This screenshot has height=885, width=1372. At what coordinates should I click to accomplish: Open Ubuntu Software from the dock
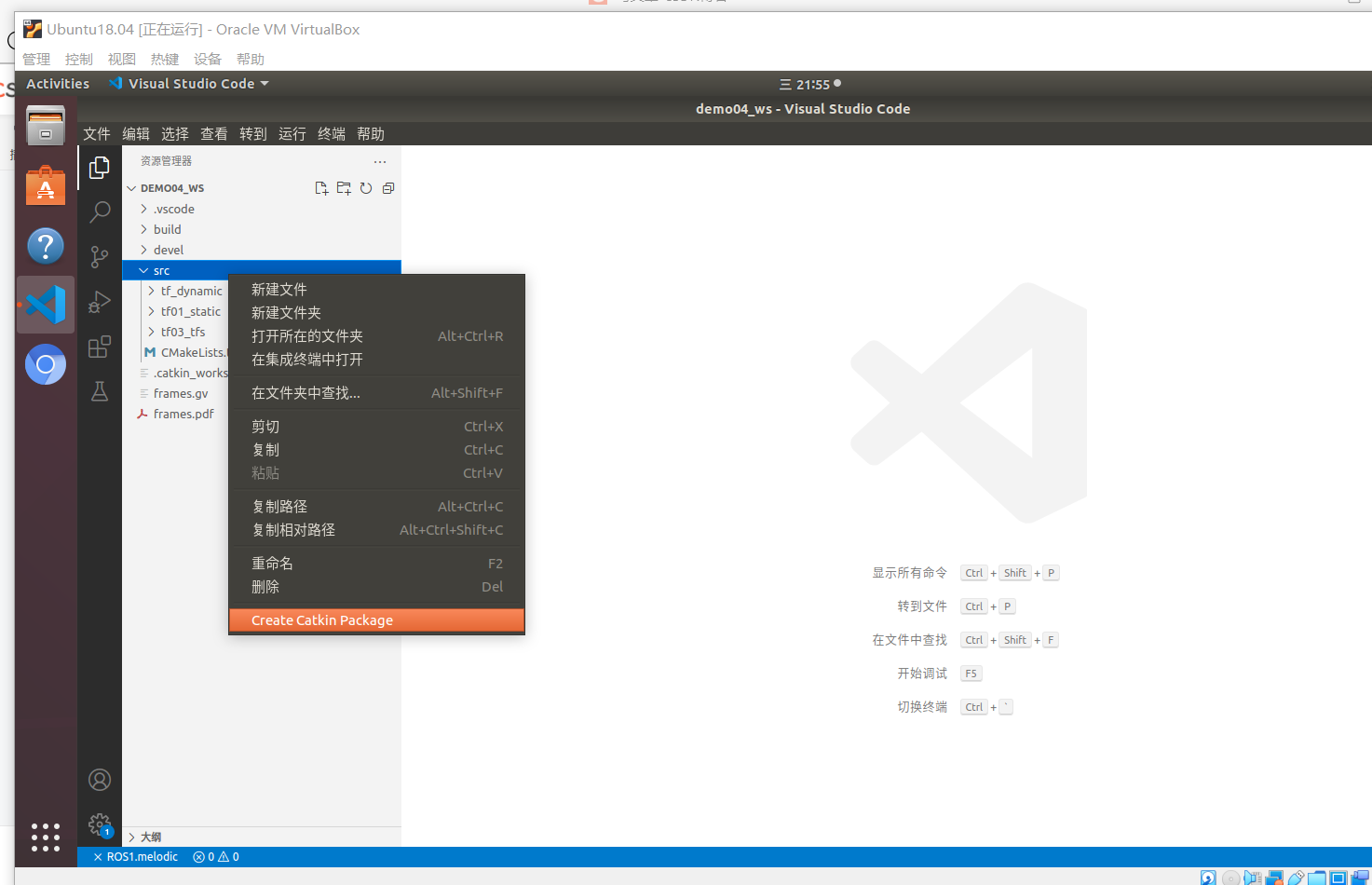pos(46,185)
